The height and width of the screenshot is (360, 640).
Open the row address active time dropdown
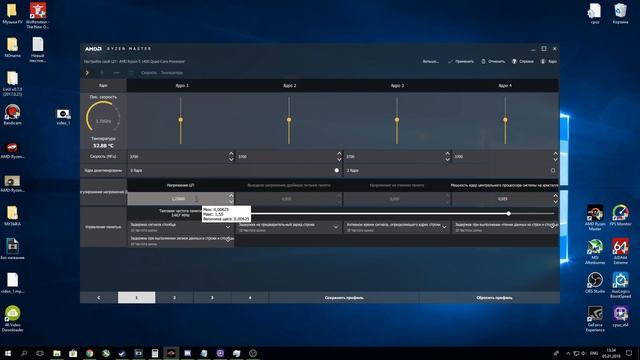point(397,227)
